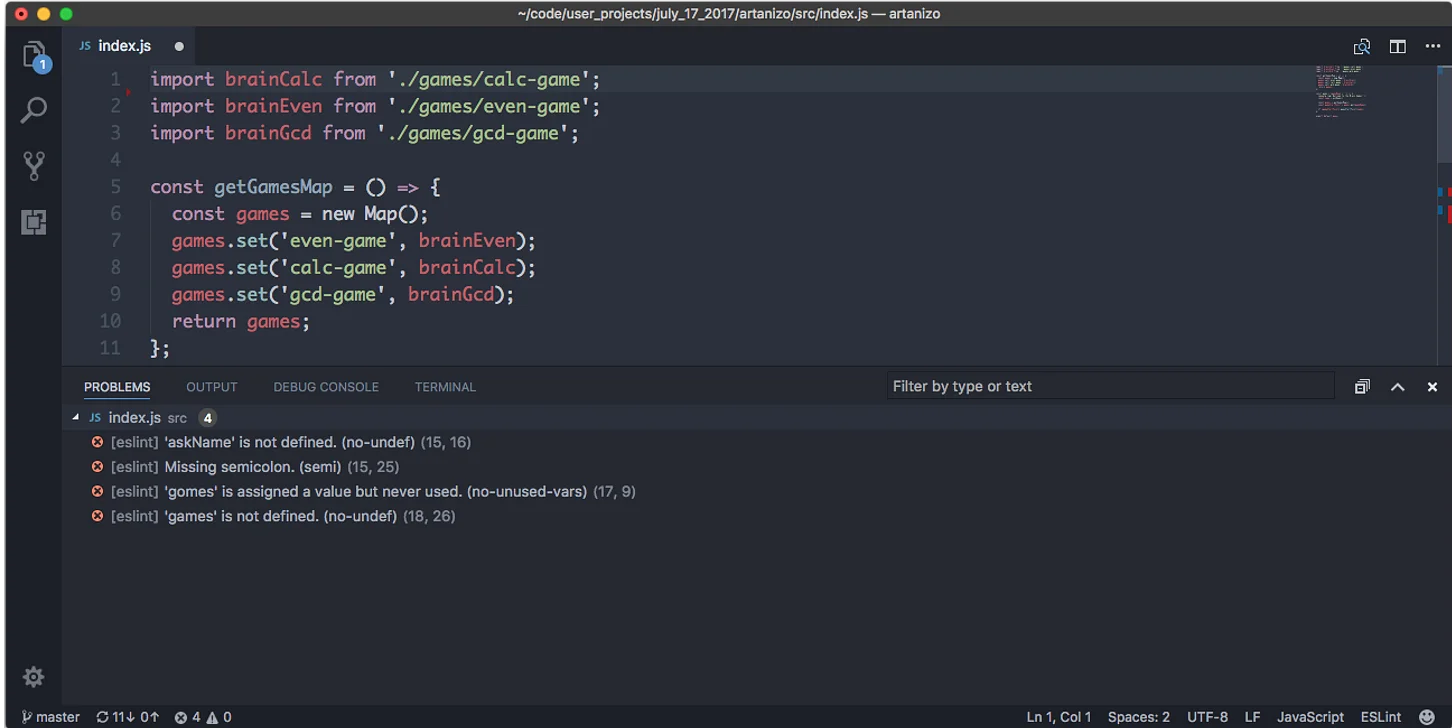
Task: Open the Source Control view
Action: coord(33,166)
